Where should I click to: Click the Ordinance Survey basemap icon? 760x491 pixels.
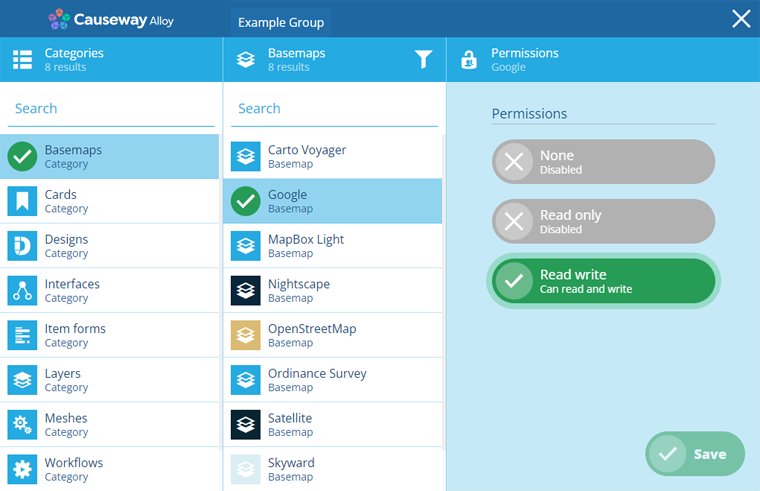coord(246,380)
